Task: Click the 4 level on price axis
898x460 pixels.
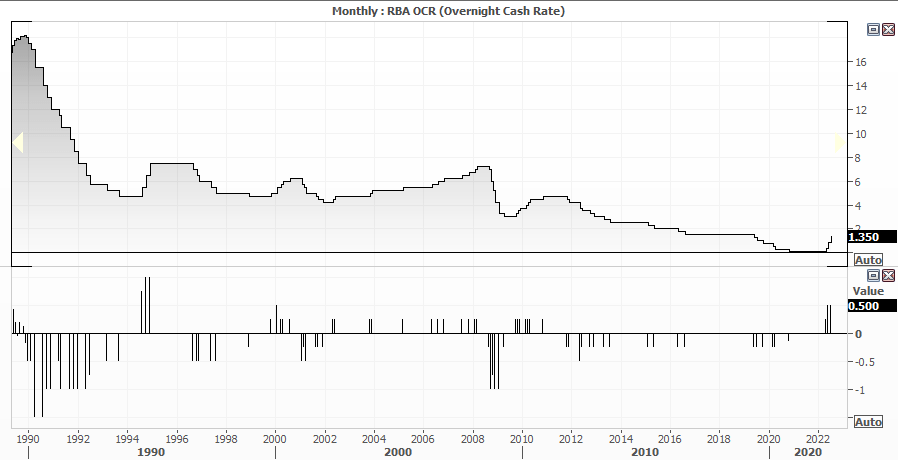Action: (858, 206)
